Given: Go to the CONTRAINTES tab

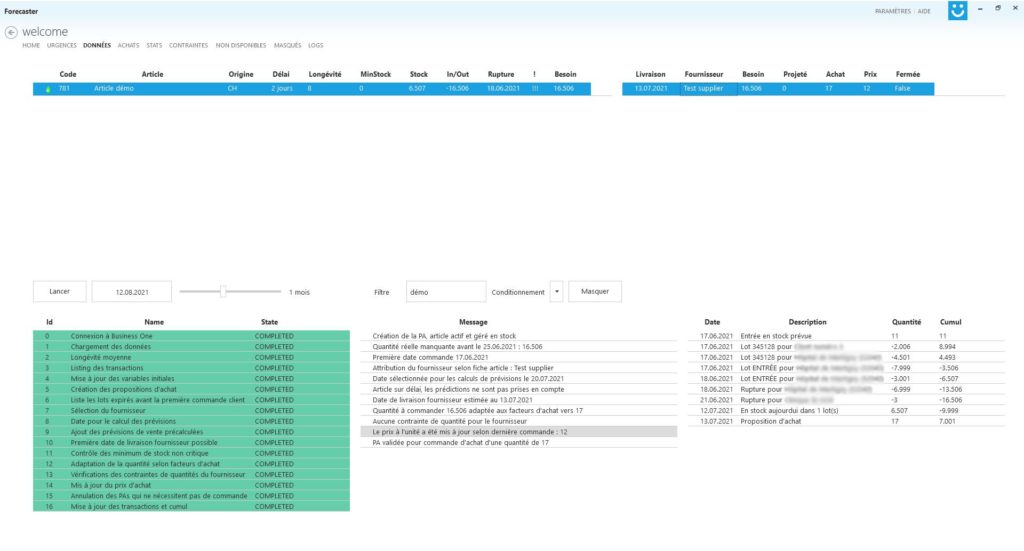Looking at the screenshot, I should coord(188,45).
